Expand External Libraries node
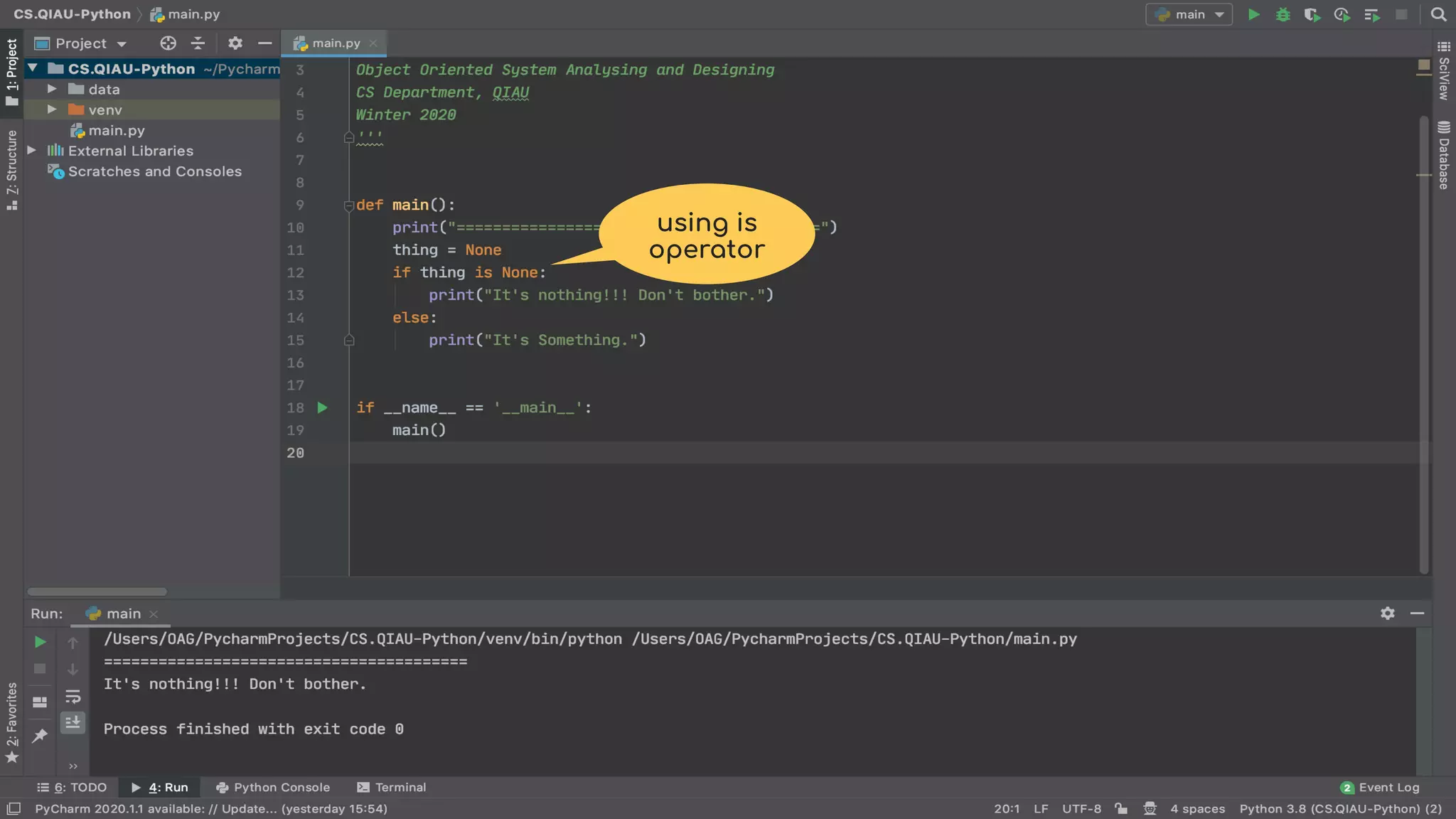Image resolution: width=1456 pixels, height=819 pixels. tap(31, 151)
